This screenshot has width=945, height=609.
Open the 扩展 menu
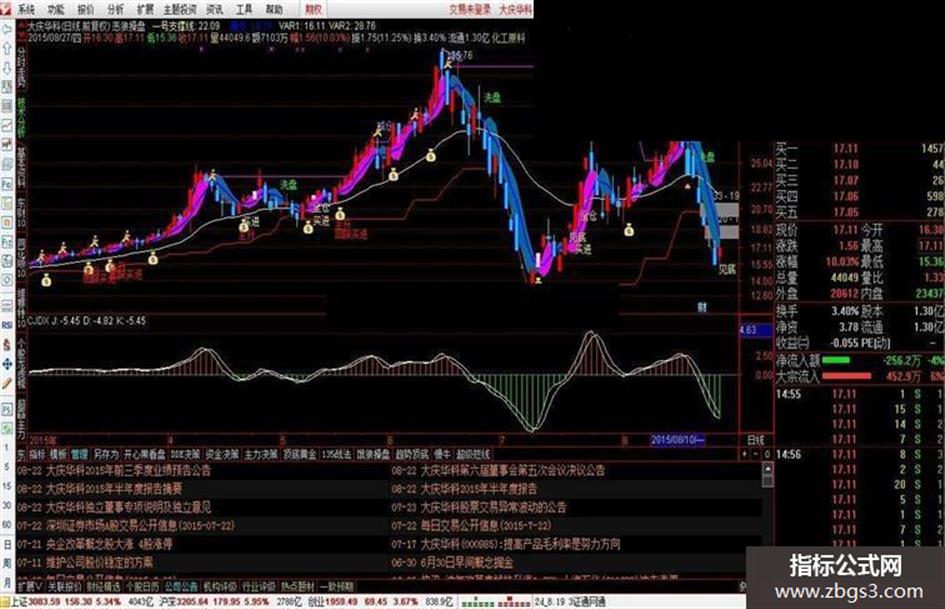pyautogui.click(x=145, y=9)
